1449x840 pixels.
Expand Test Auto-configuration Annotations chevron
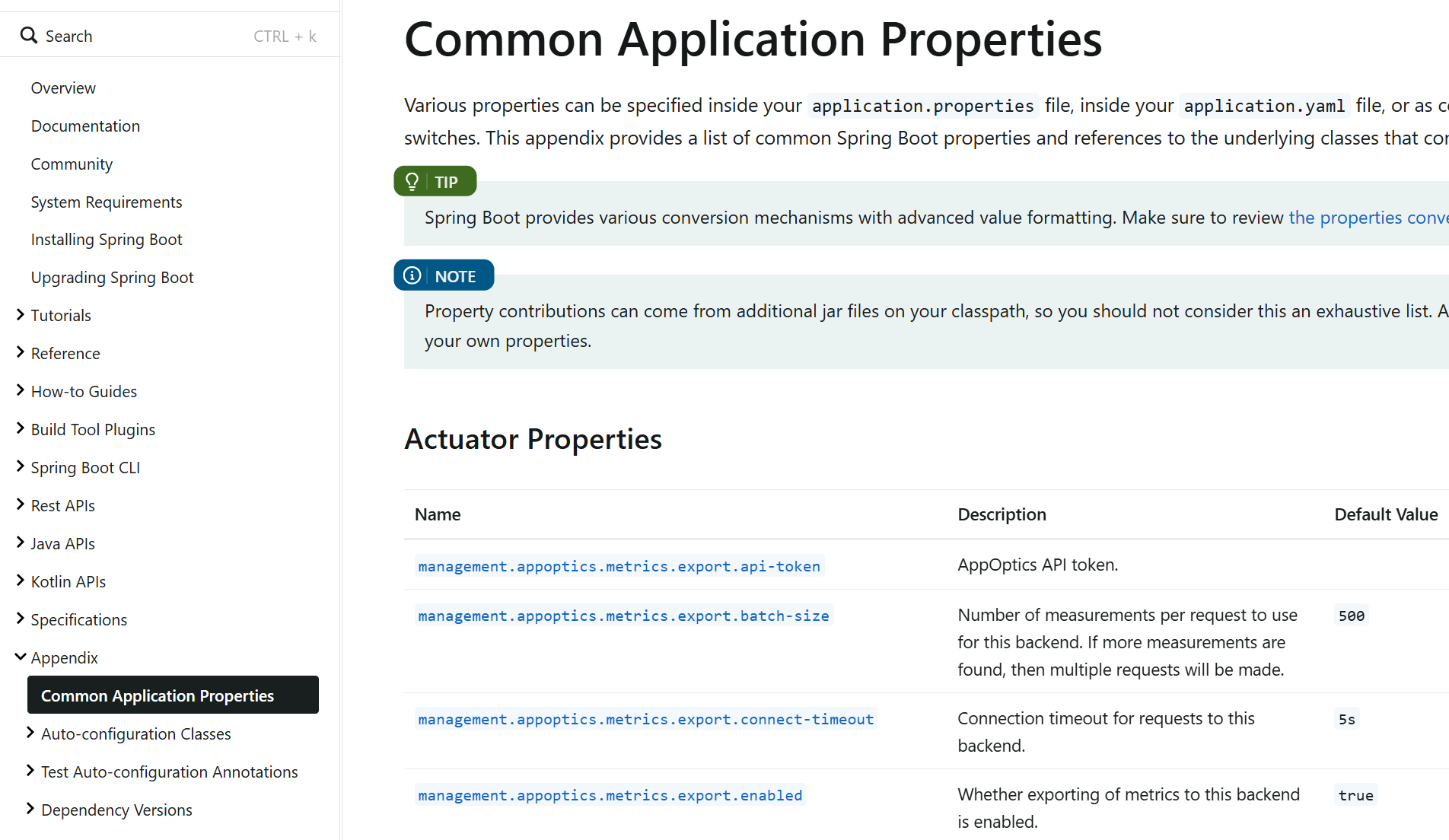[x=30, y=771]
